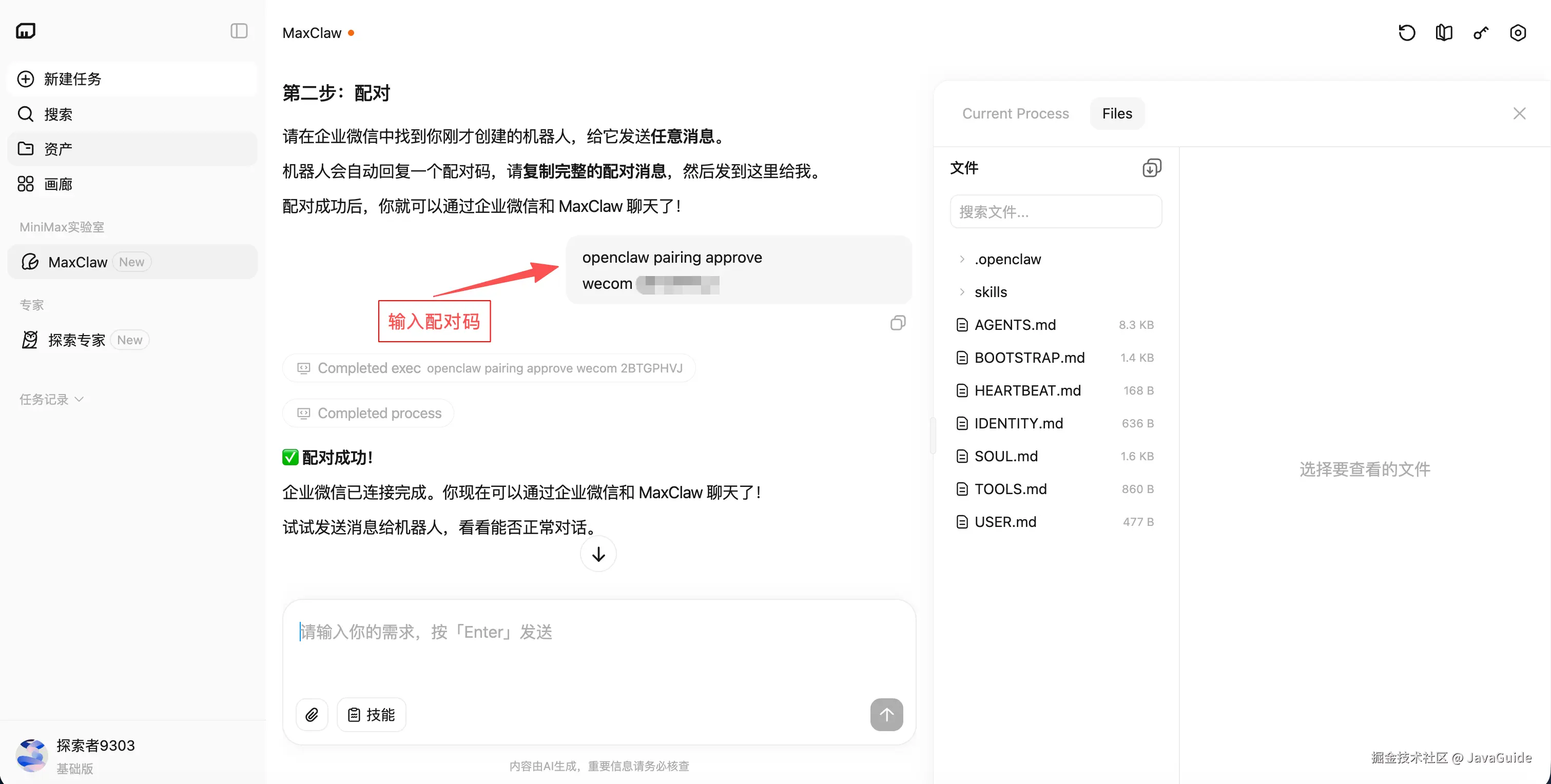Click the refresh/restart icon in header
Image resolution: width=1551 pixels, height=784 pixels.
coord(1406,32)
